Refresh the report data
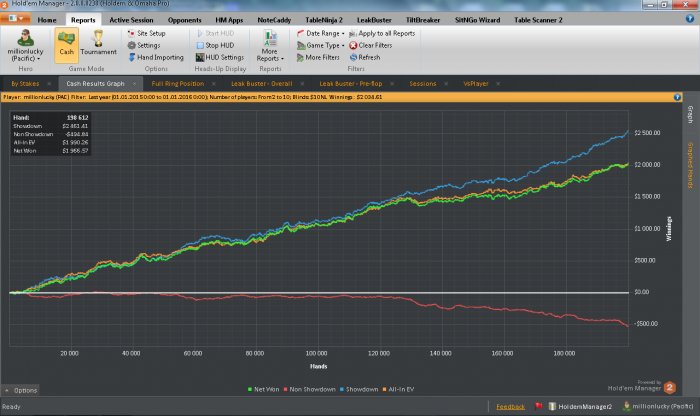Screen dimensions: 700x416 (x=364, y=57)
